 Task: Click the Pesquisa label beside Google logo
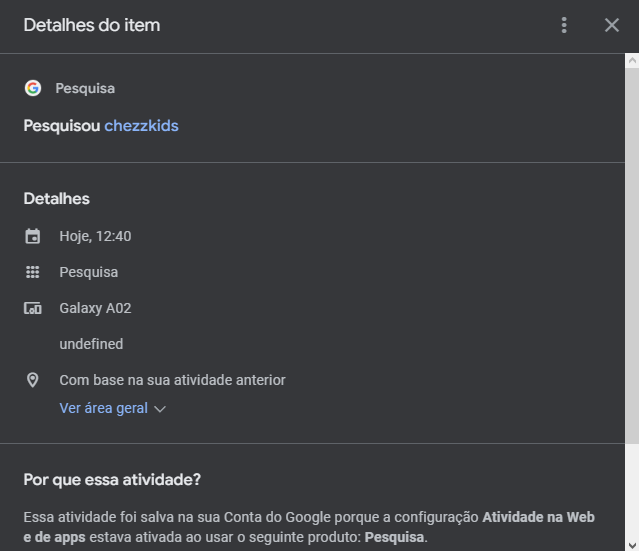click(x=85, y=88)
